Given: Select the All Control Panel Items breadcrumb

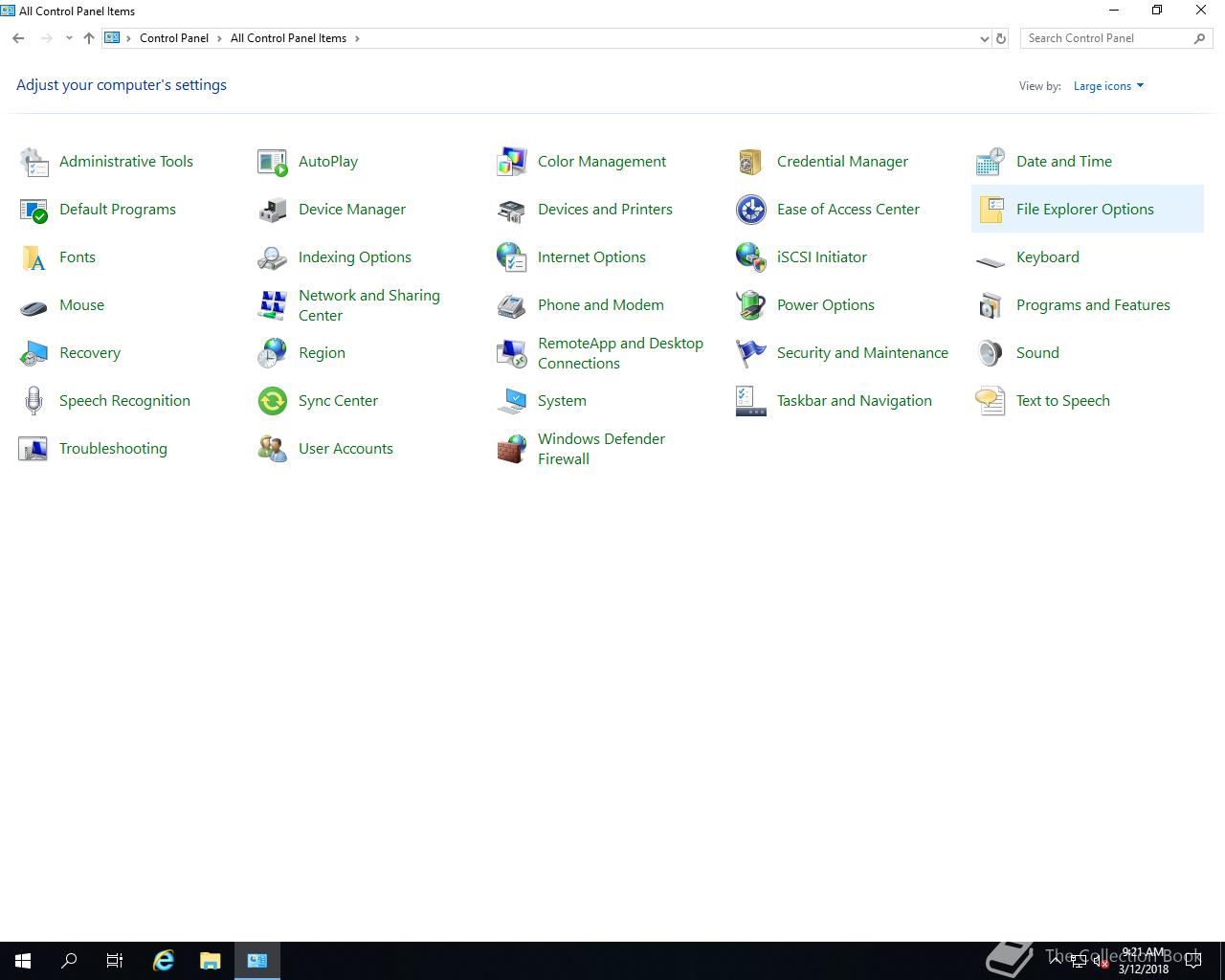Looking at the screenshot, I should coord(288,38).
